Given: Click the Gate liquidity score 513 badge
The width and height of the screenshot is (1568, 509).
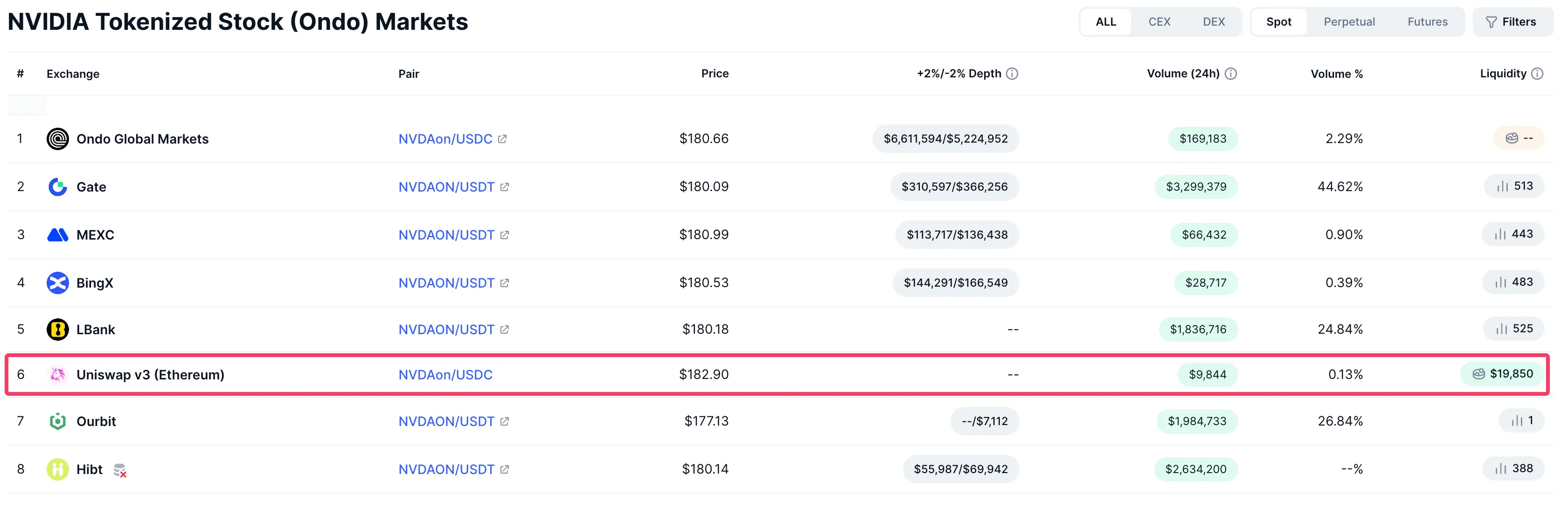Looking at the screenshot, I should point(1514,186).
